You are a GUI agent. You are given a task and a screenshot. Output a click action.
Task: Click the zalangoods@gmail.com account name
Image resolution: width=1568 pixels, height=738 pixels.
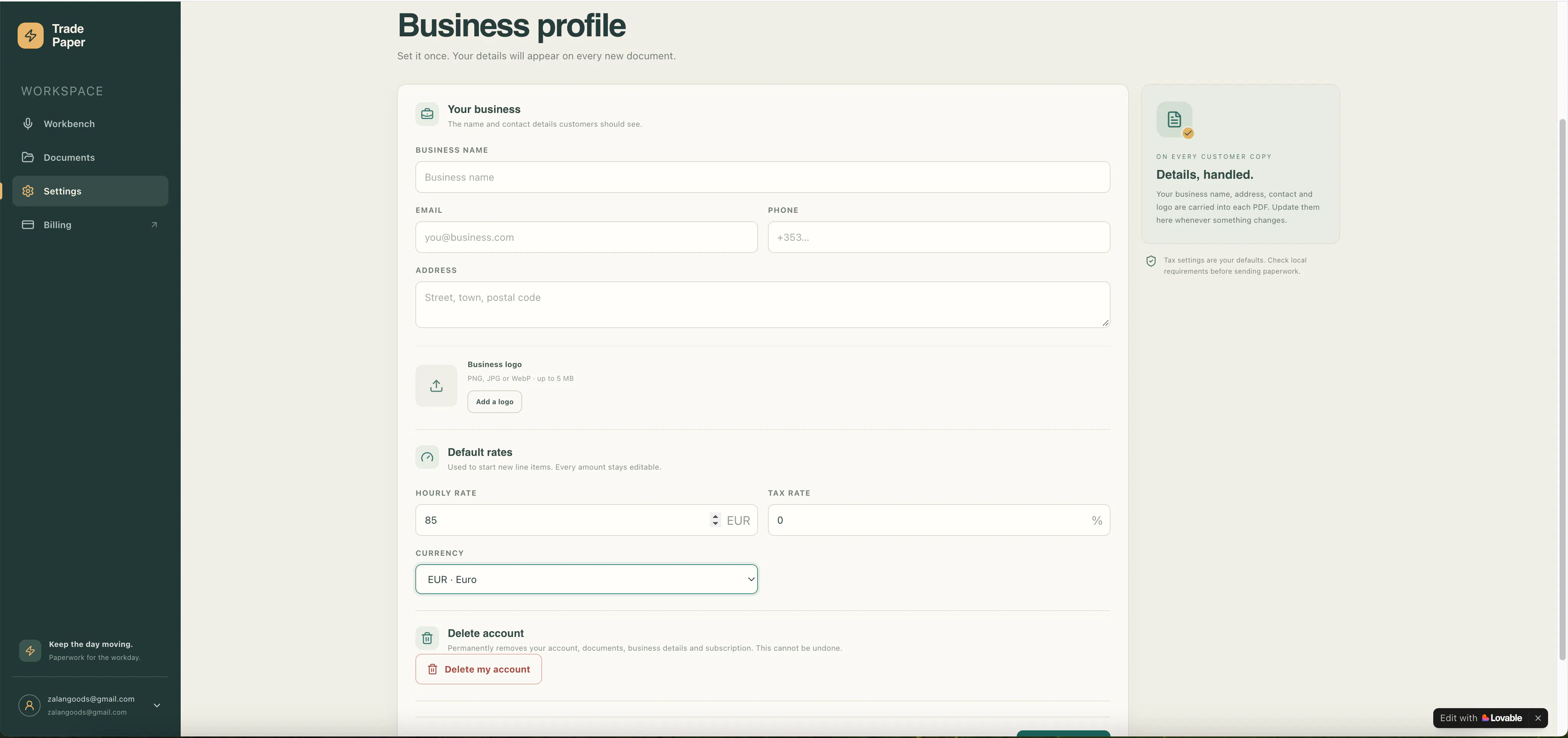pos(91,699)
